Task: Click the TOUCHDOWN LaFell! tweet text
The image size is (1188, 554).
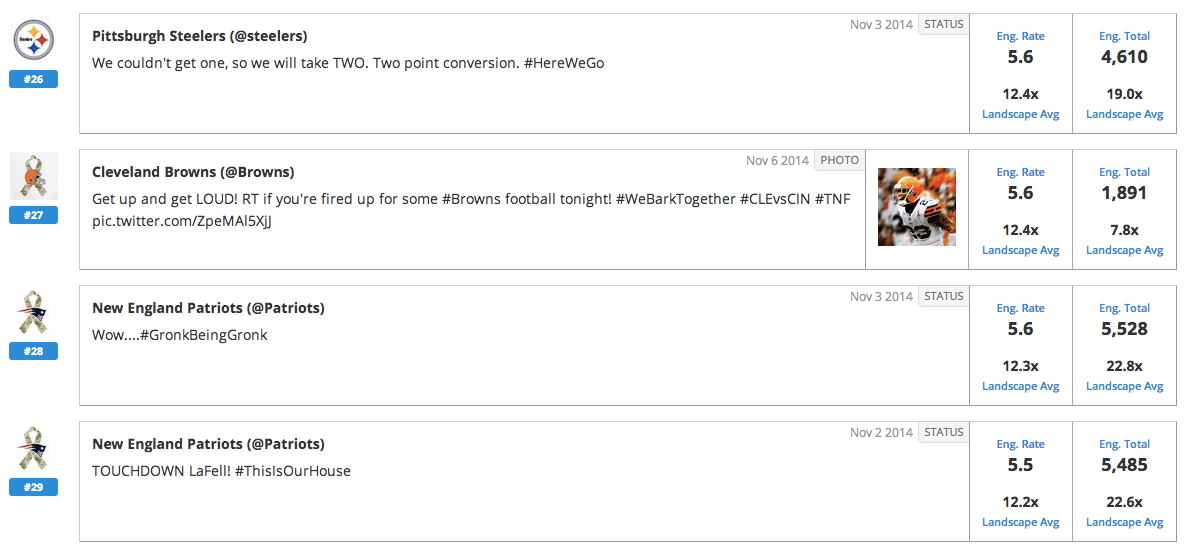Action: (x=221, y=471)
